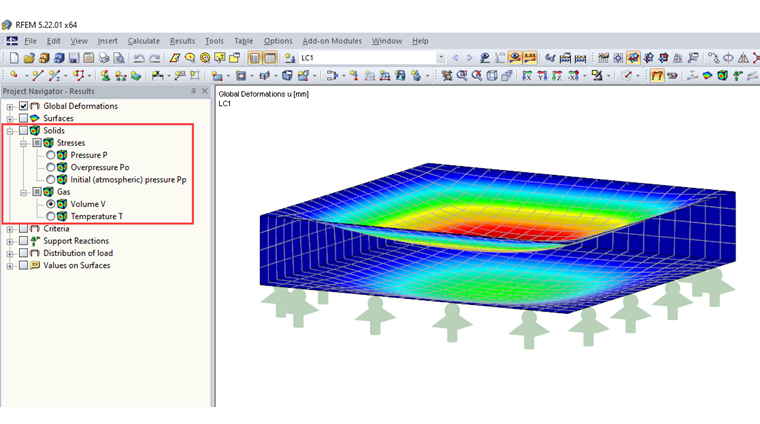This screenshot has height=424, width=760.
Task: Open Print Preview with magnifier page icon
Action: click(119, 58)
